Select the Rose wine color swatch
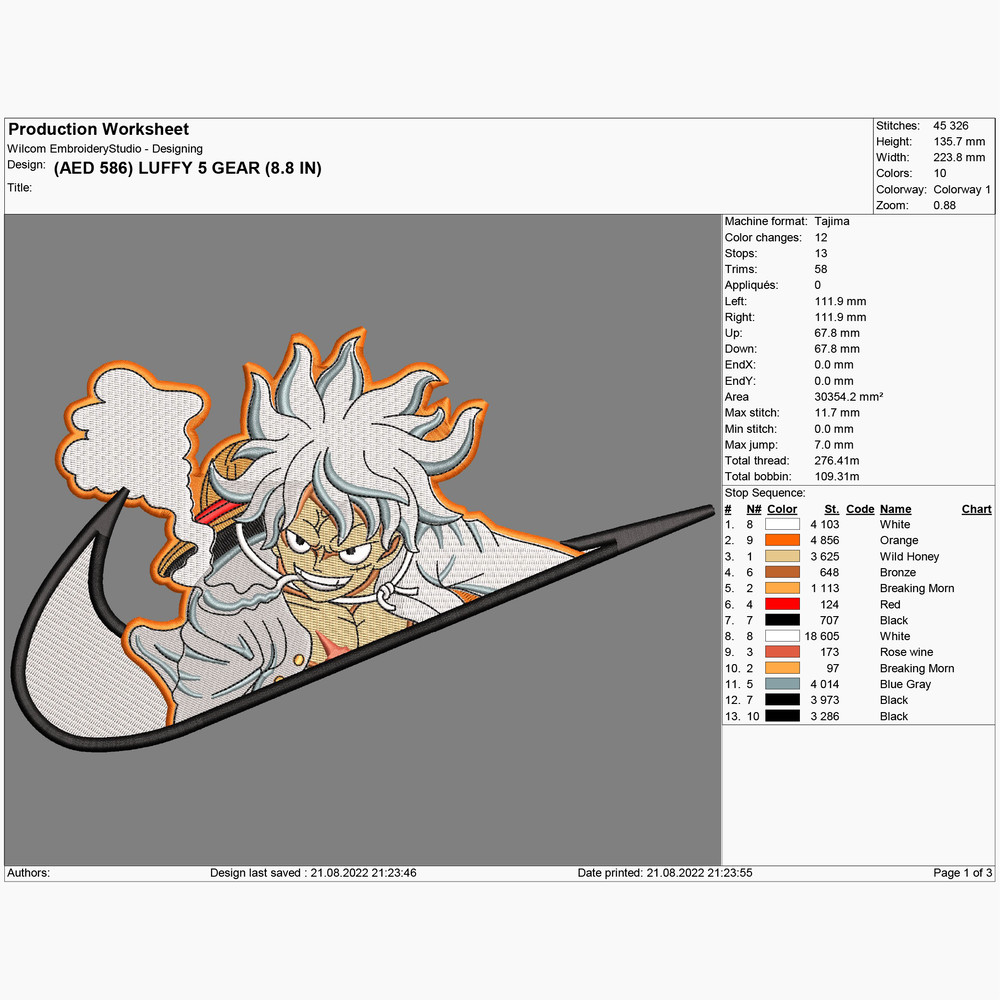This screenshot has width=1000, height=1000. click(x=782, y=652)
